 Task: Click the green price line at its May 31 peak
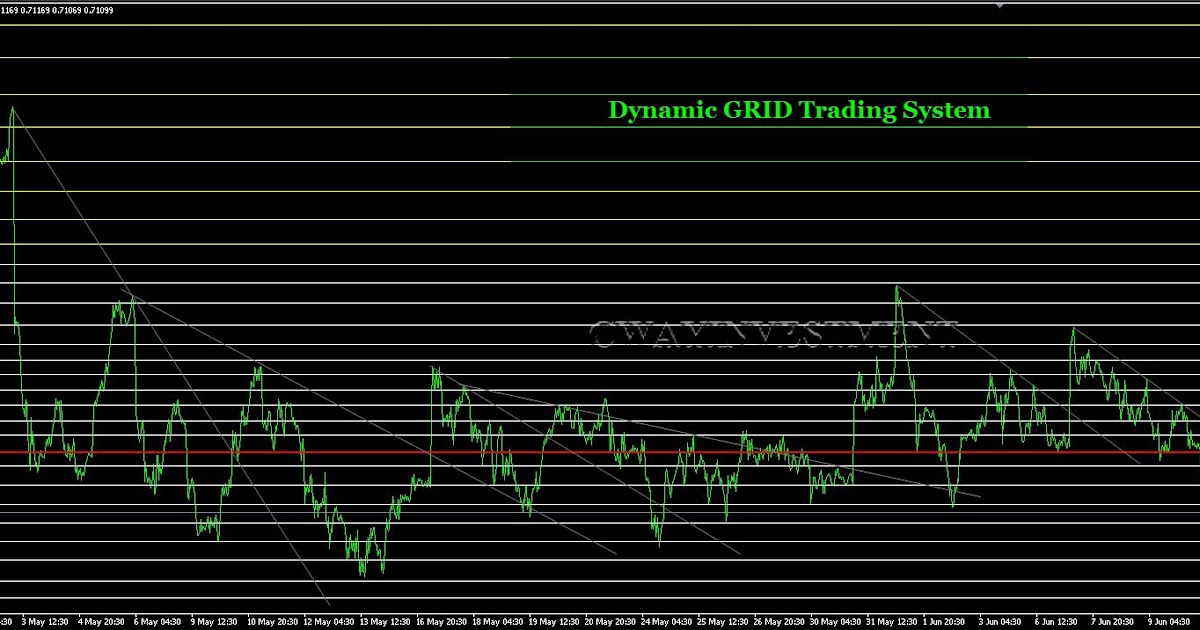point(897,288)
